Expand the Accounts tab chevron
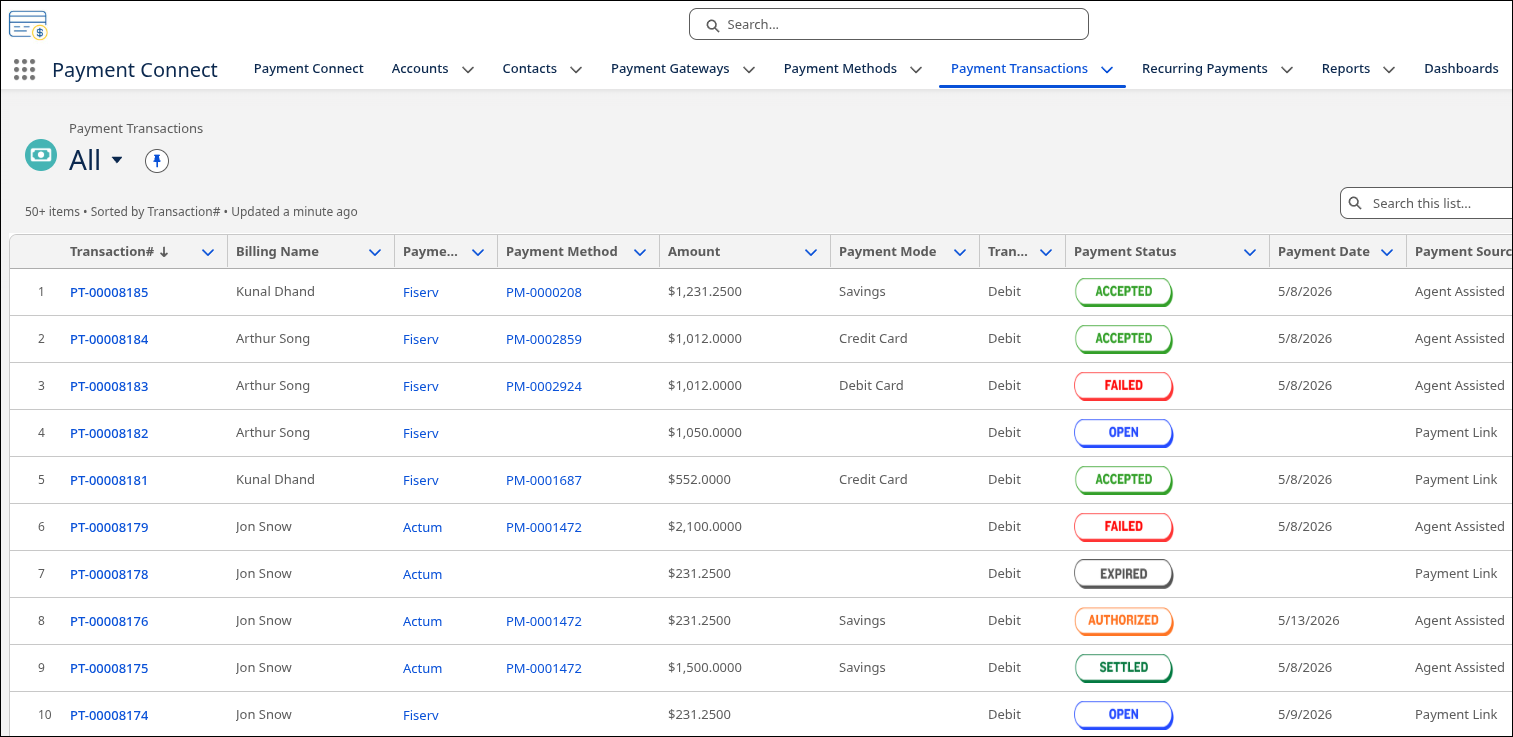 click(x=467, y=70)
